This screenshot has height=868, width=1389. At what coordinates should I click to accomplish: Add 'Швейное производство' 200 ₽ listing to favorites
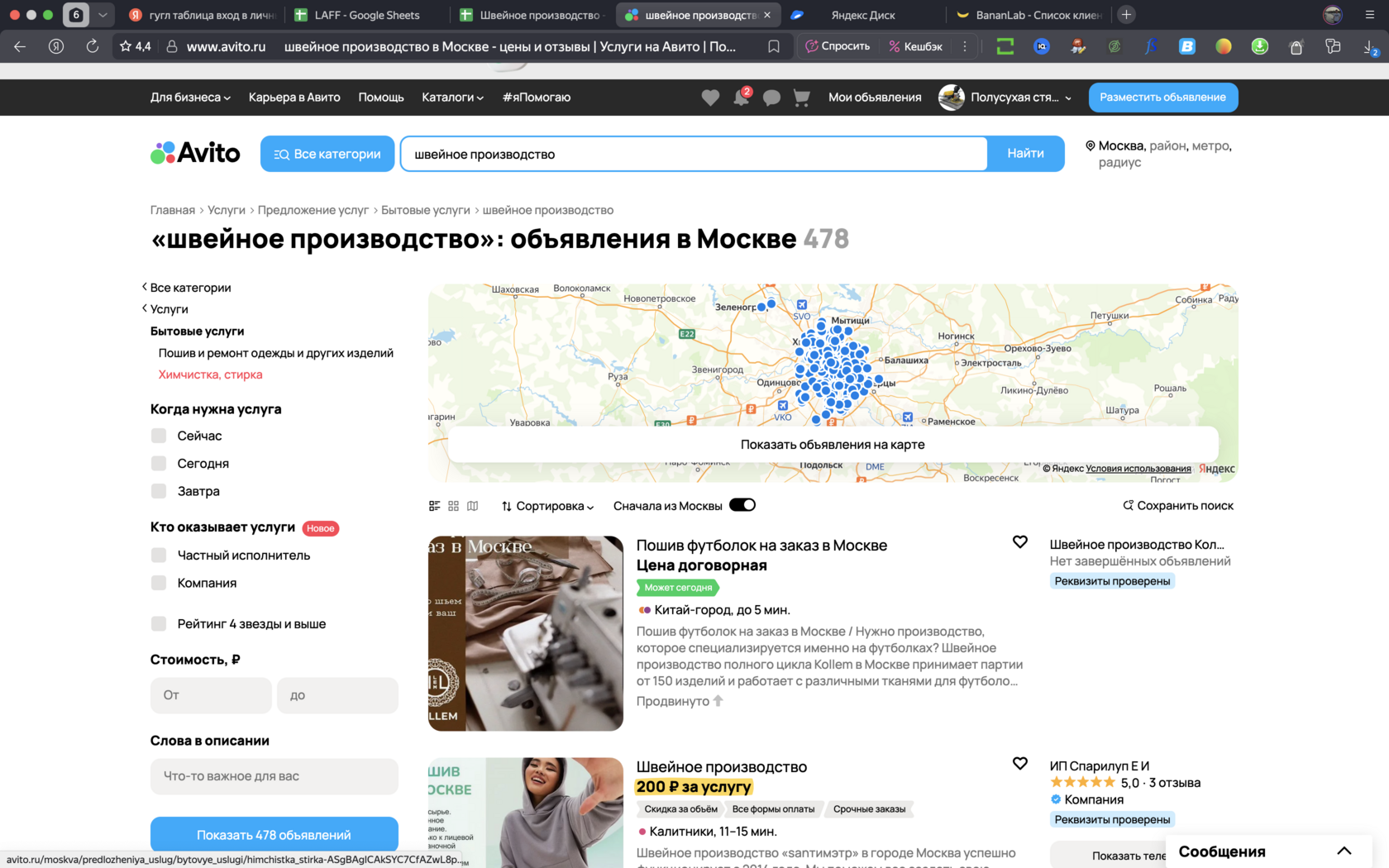tap(1020, 764)
